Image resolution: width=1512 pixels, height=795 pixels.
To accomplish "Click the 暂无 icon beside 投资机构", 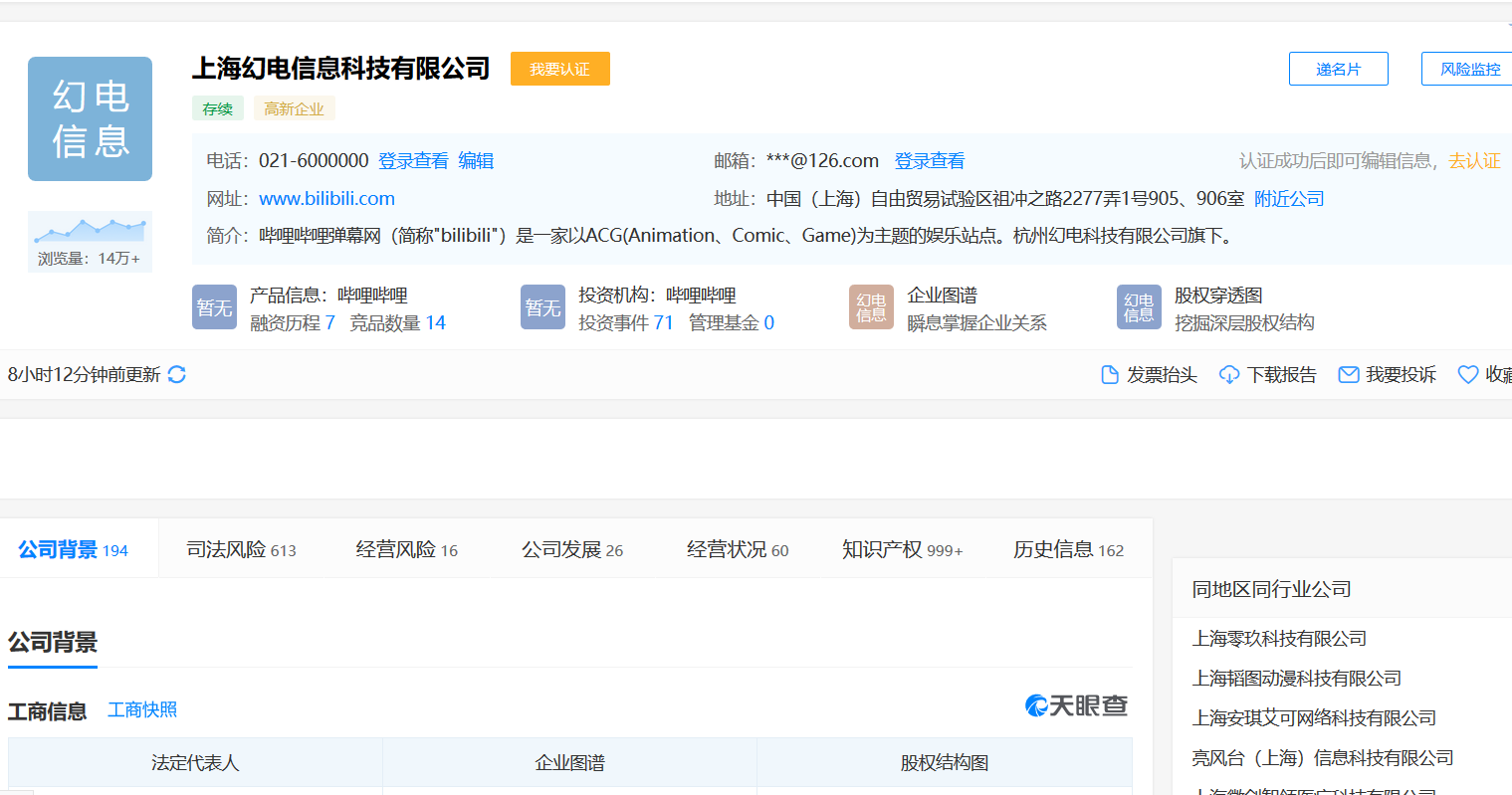I will point(542,307).
